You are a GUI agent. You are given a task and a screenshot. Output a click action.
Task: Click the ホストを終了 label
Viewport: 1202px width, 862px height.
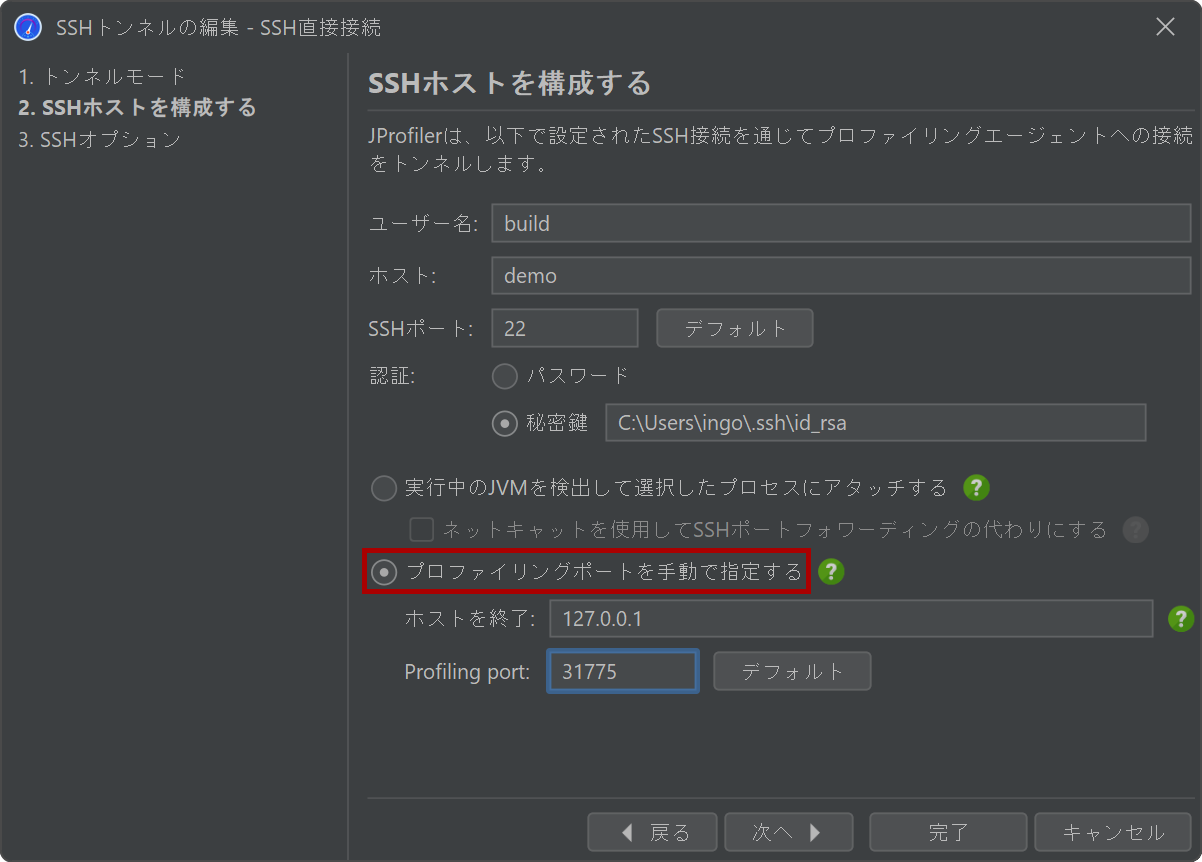pos(472,619)
